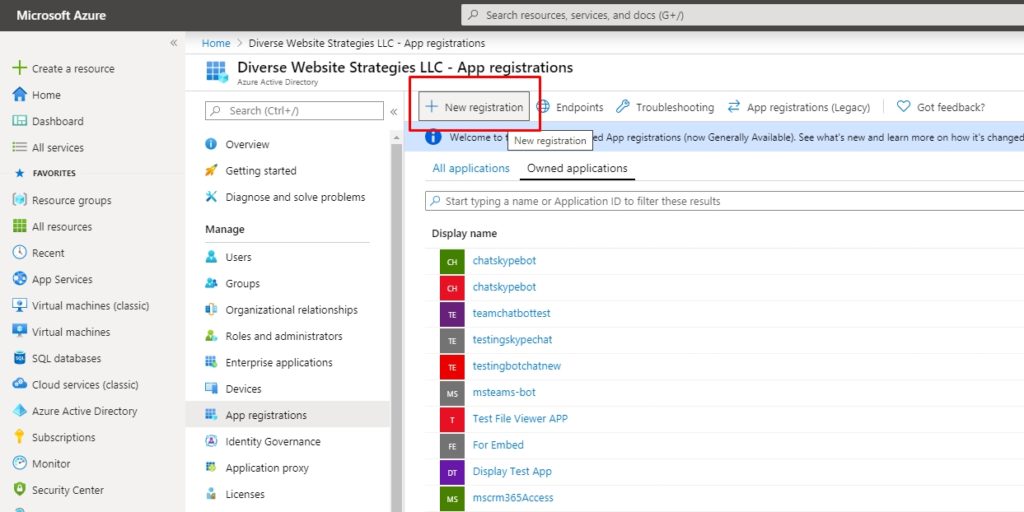Image resolution: width=1024 pixels, height=512 pixels.
Task: Click the Monitor gauge icon
Action: point(20,463)
